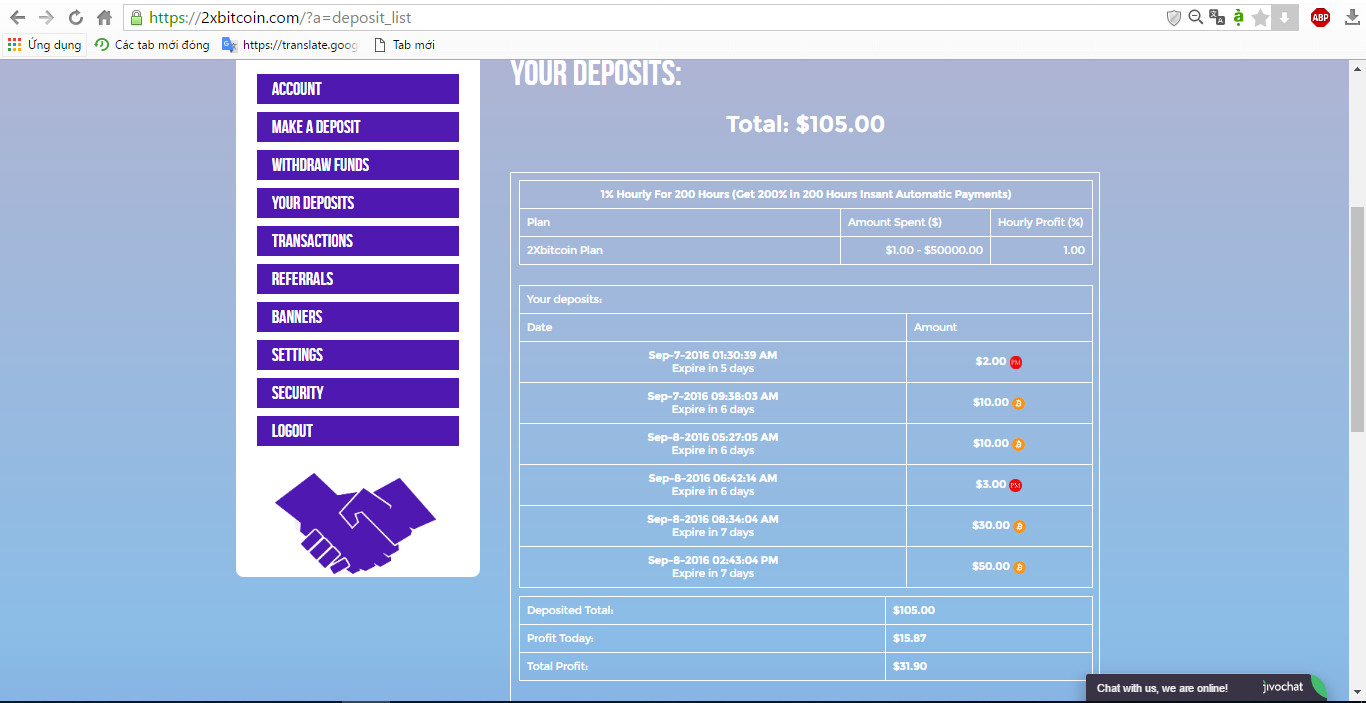Open the jivochat chat widget

[1208, 688]
